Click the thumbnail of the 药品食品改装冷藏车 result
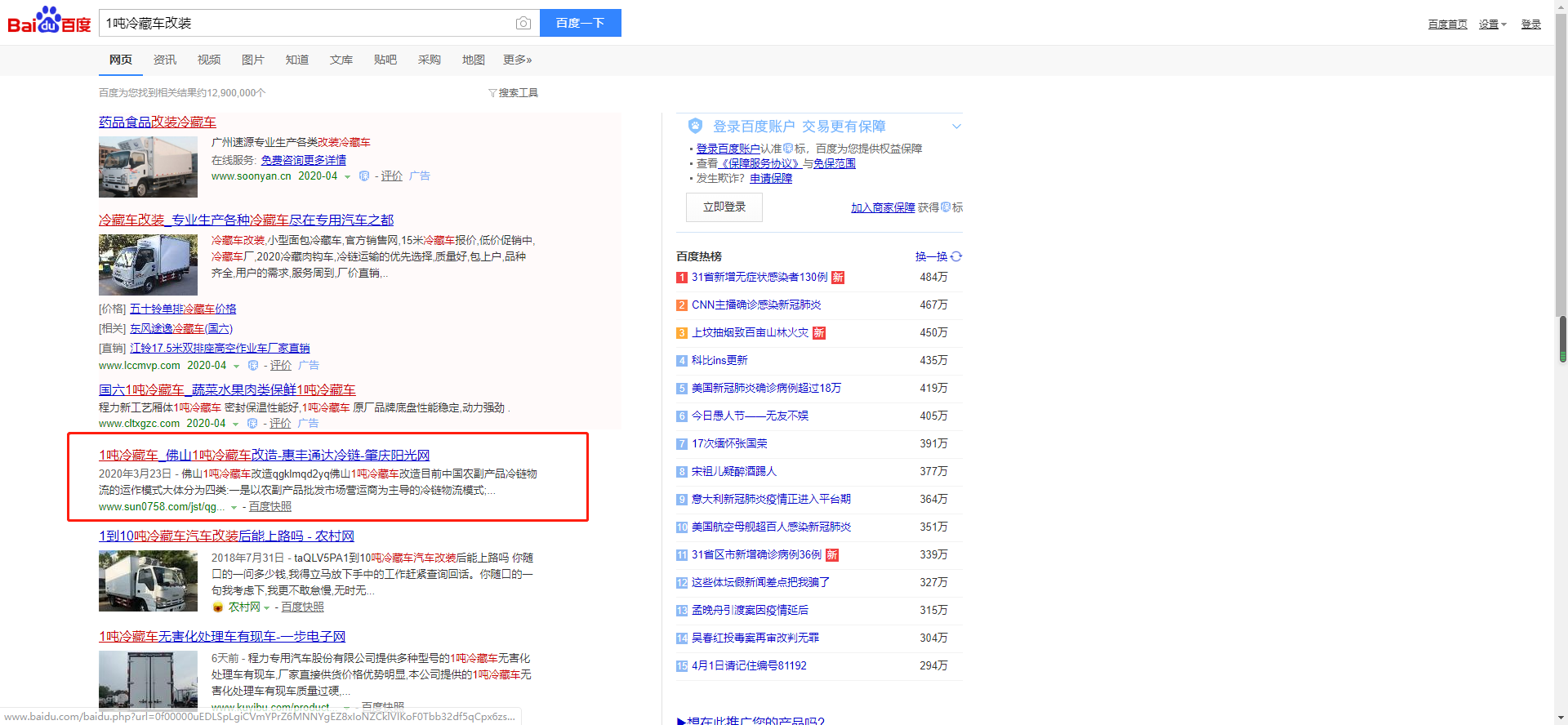The image size is (1568, 725). pyautogui.click(x=148, y=167)
